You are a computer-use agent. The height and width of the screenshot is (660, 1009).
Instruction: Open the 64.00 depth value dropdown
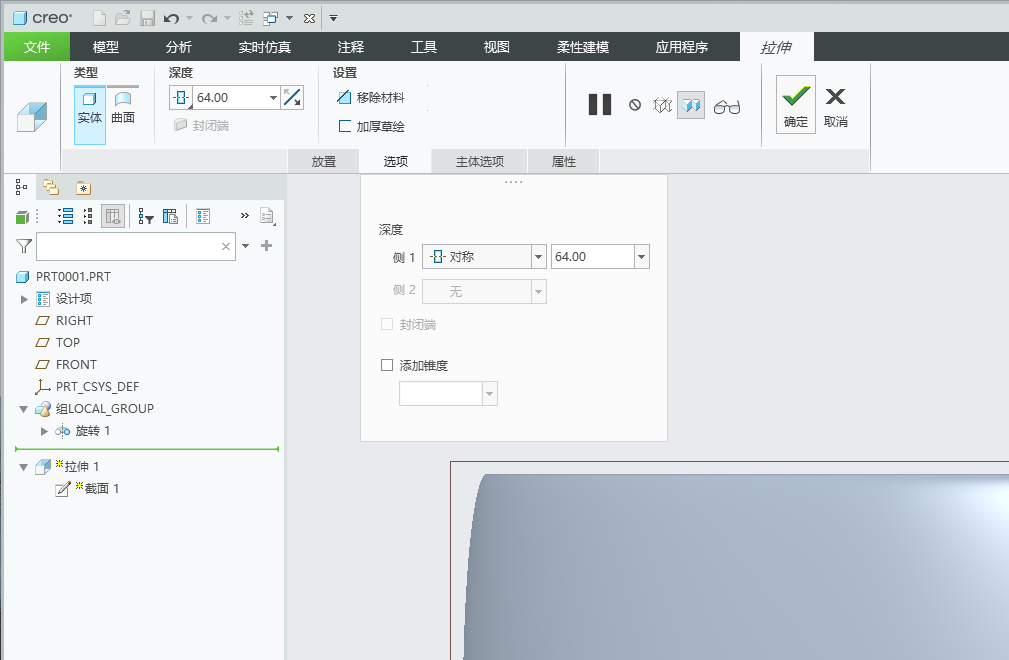pyautogui.click(x=640, y=256)
